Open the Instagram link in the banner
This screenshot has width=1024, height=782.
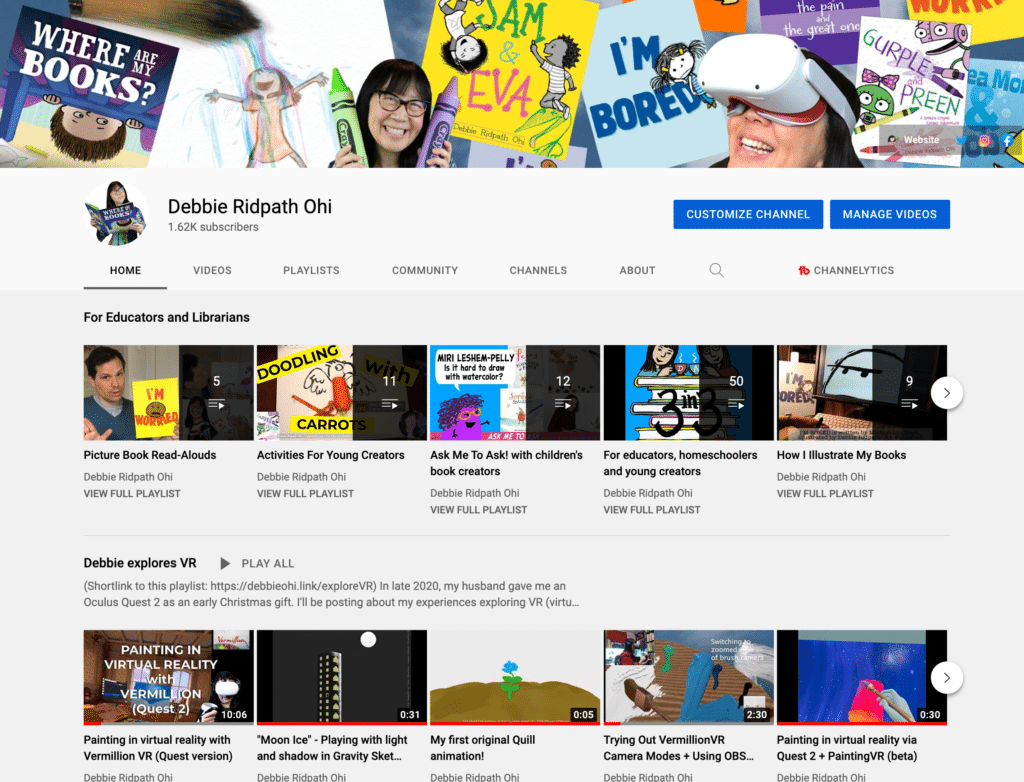point(984,140)
